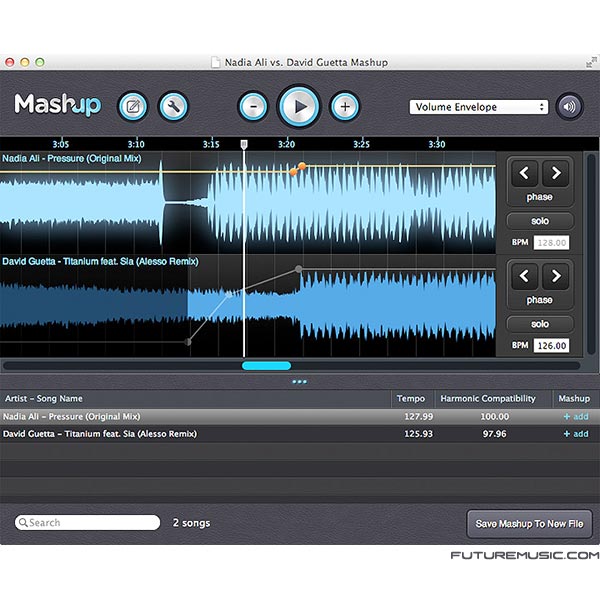Click the 3:30 mark on the timeline
The width and height of the screenshot is (600, 600).
[437, 144]
